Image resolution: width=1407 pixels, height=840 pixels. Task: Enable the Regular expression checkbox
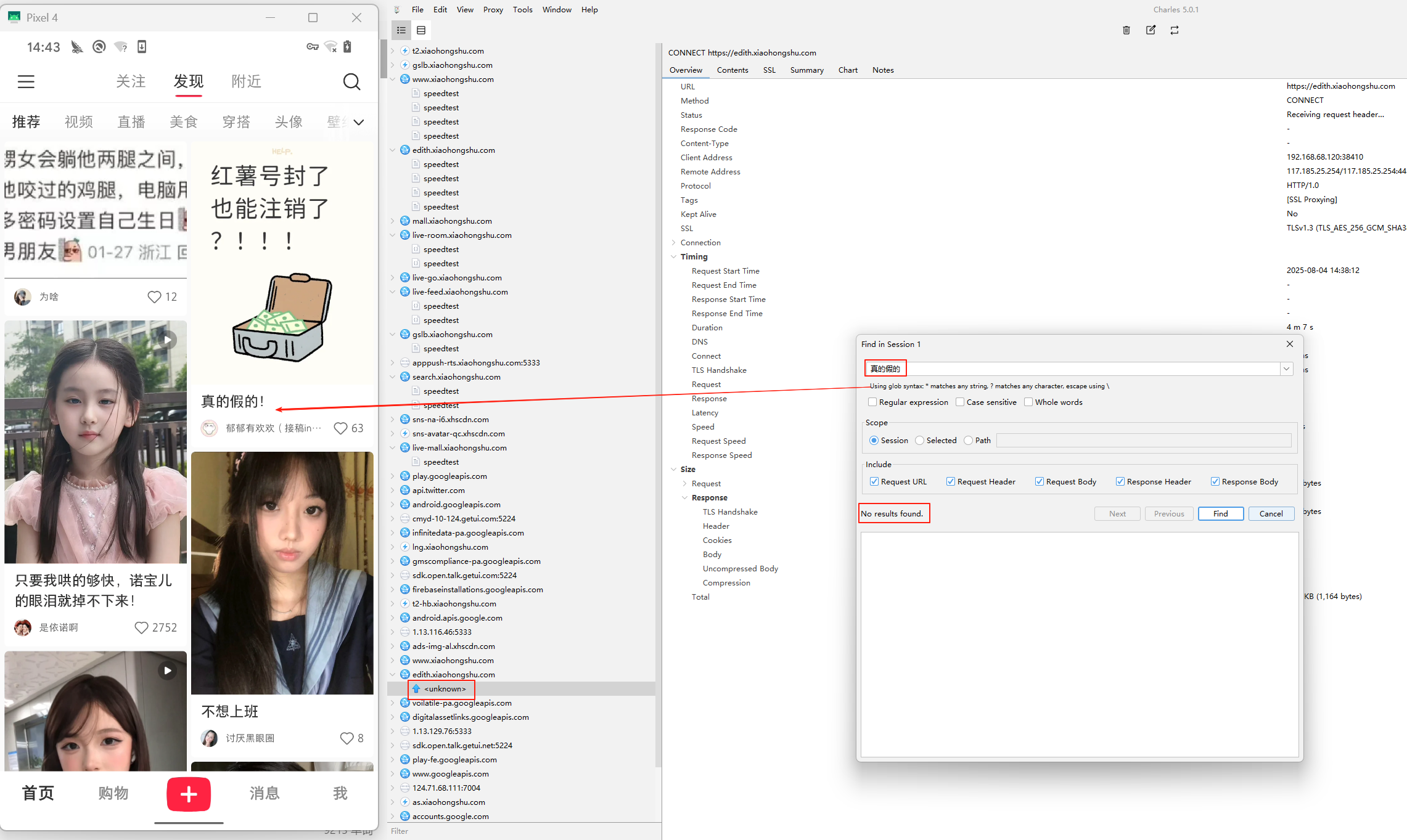(872, 402)
